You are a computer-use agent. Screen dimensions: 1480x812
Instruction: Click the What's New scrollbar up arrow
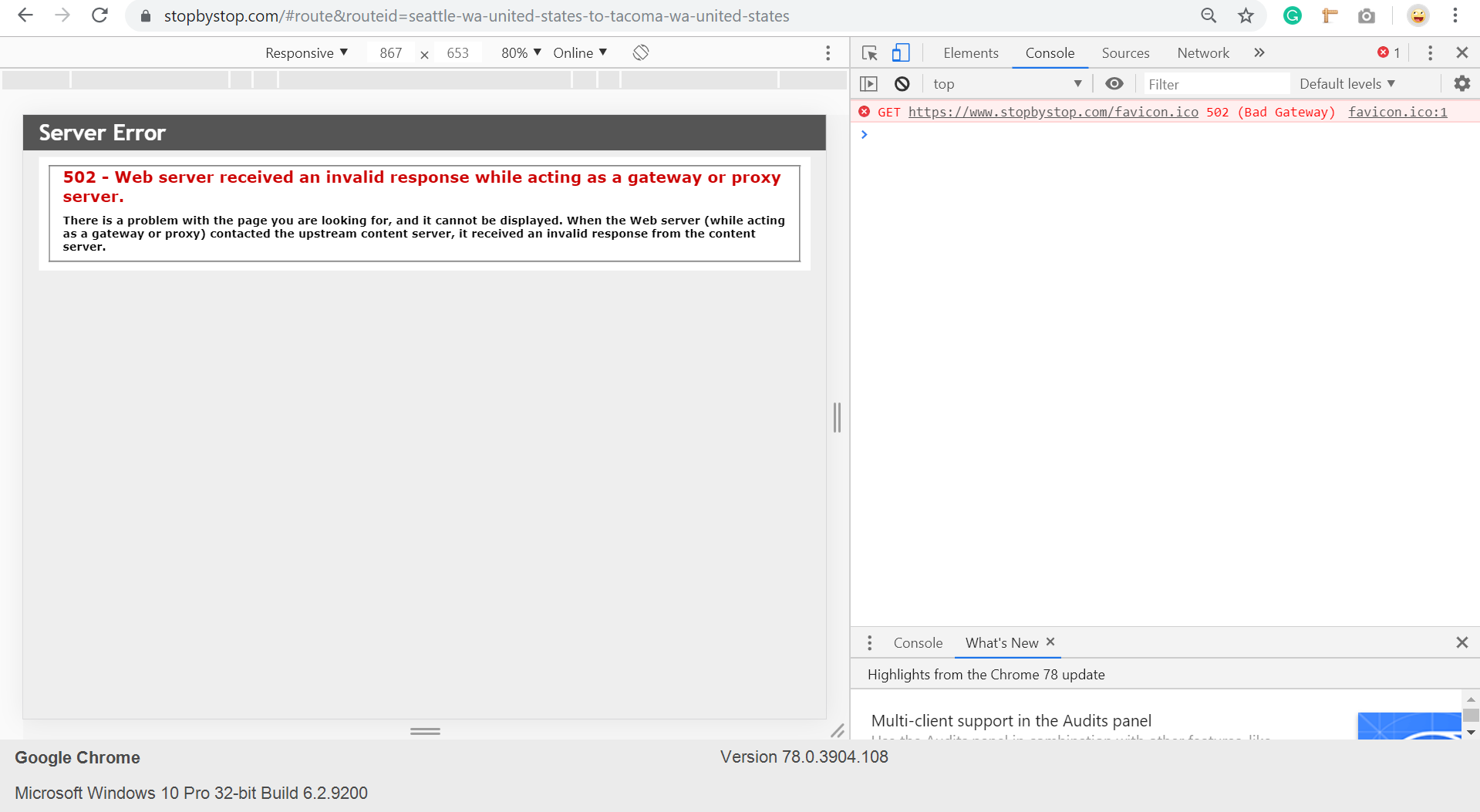pos(1471,699)
